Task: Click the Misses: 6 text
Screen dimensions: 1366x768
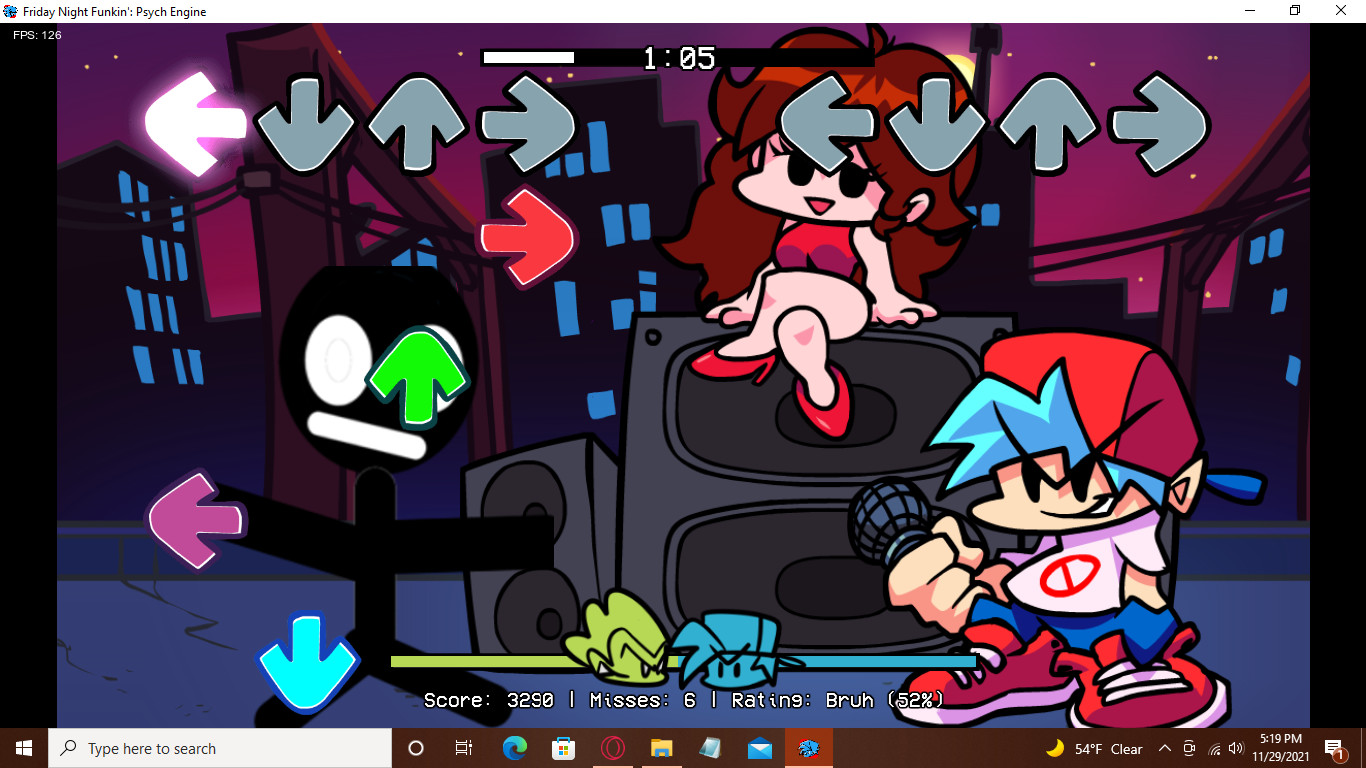Action: click(642, 700)
